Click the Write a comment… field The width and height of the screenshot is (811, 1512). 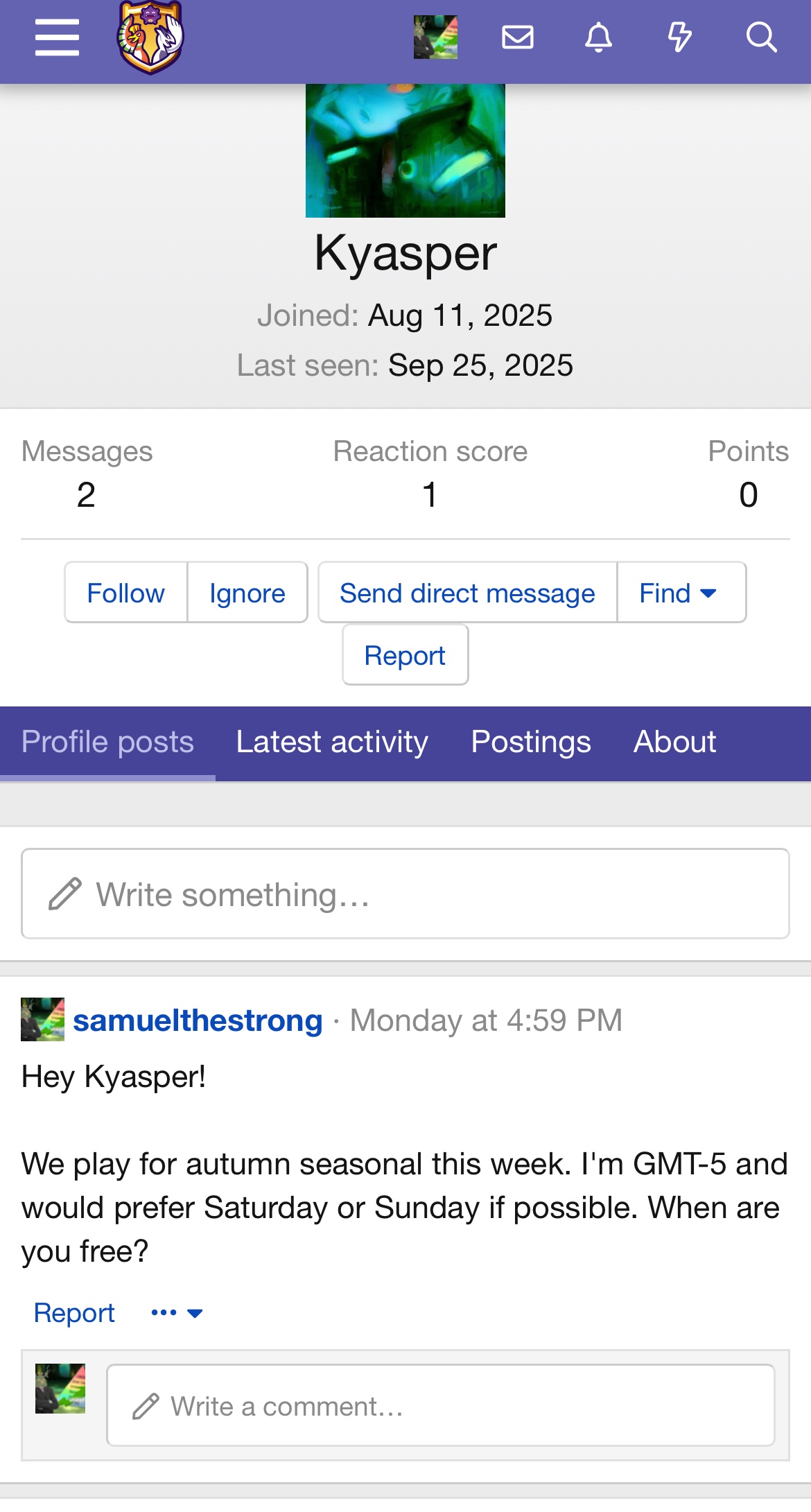(x=440, y=1406)
